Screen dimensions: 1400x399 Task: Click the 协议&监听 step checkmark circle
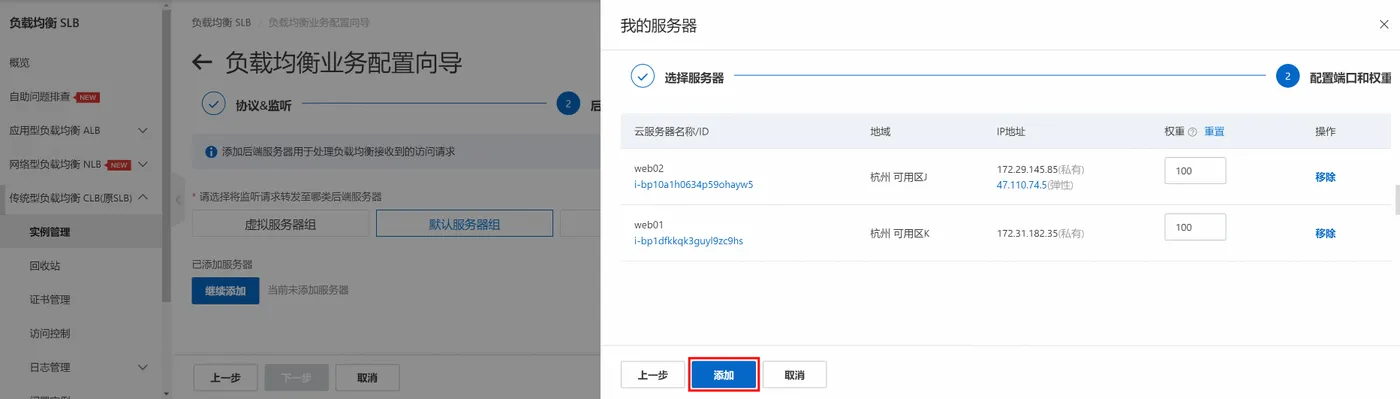click(x=214, y=104)
